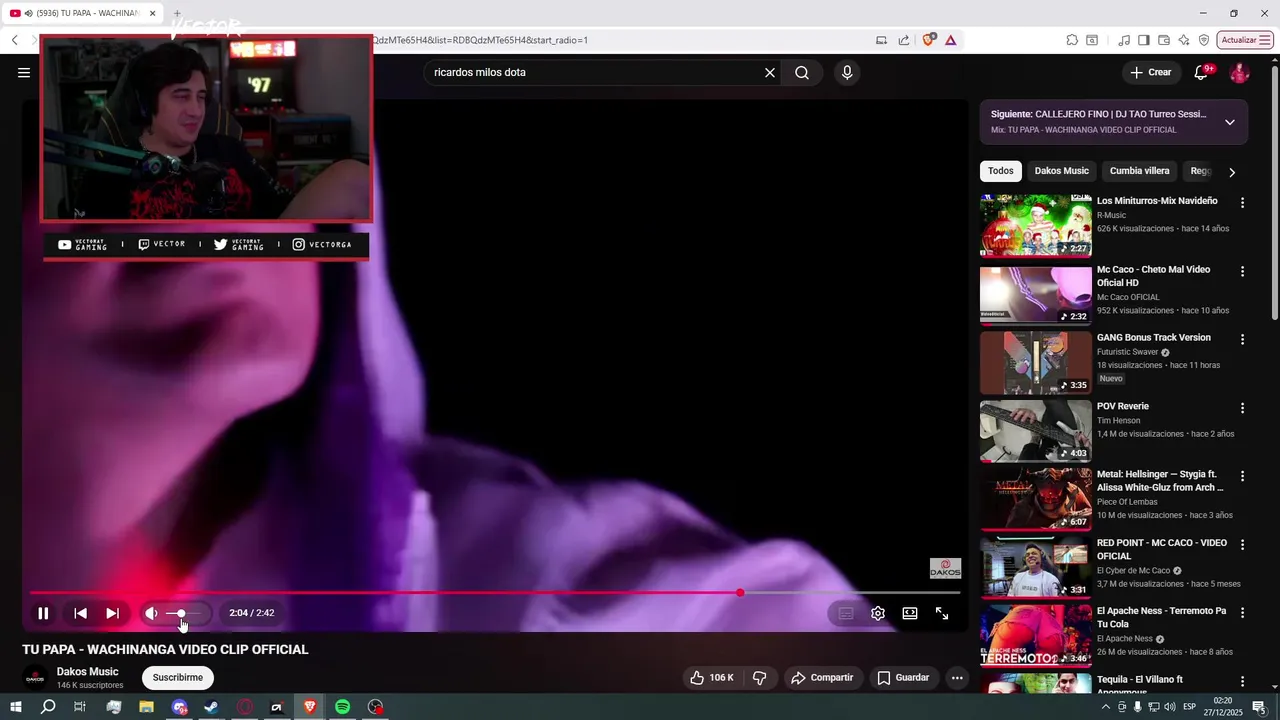
Task: Toggle subtitles on the player
Action: pyautogui.click(x=846, y=613)
